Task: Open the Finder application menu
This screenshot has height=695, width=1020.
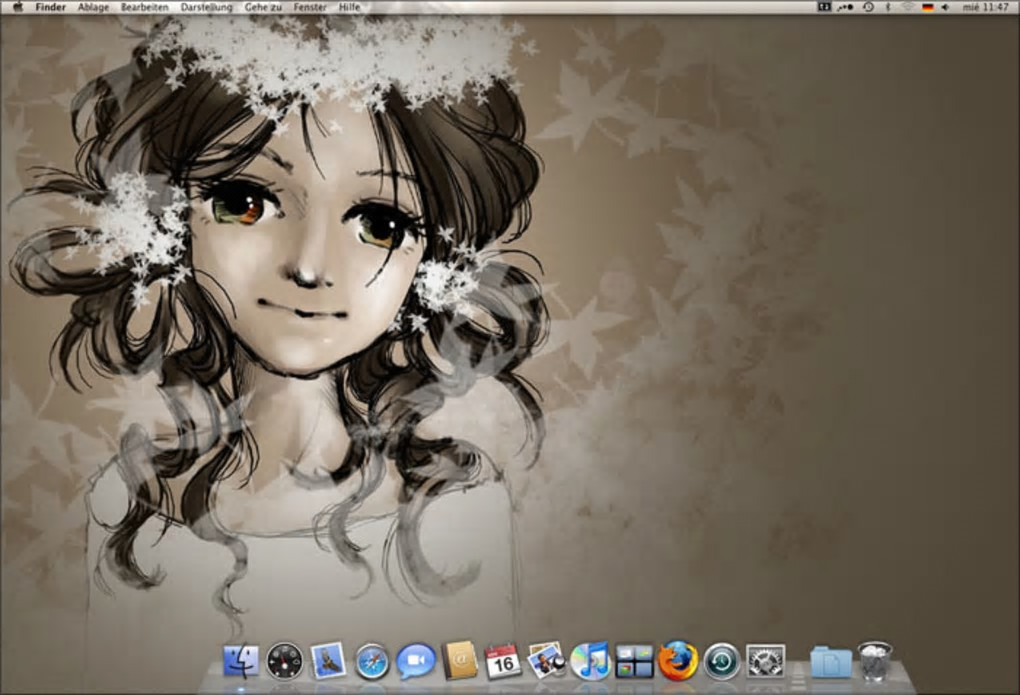Action: pos(50,7)
